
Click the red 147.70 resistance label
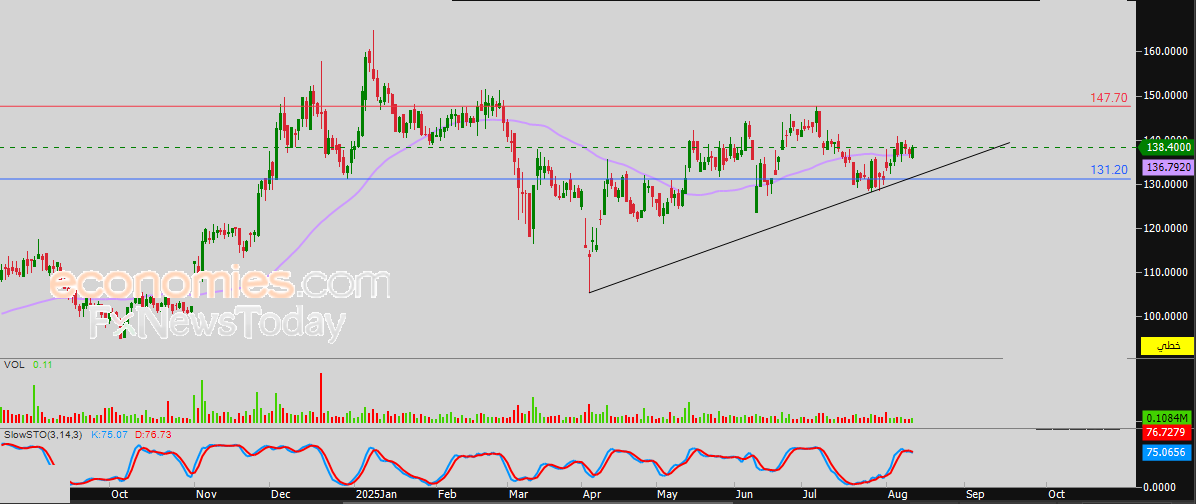coord(1110,98)
